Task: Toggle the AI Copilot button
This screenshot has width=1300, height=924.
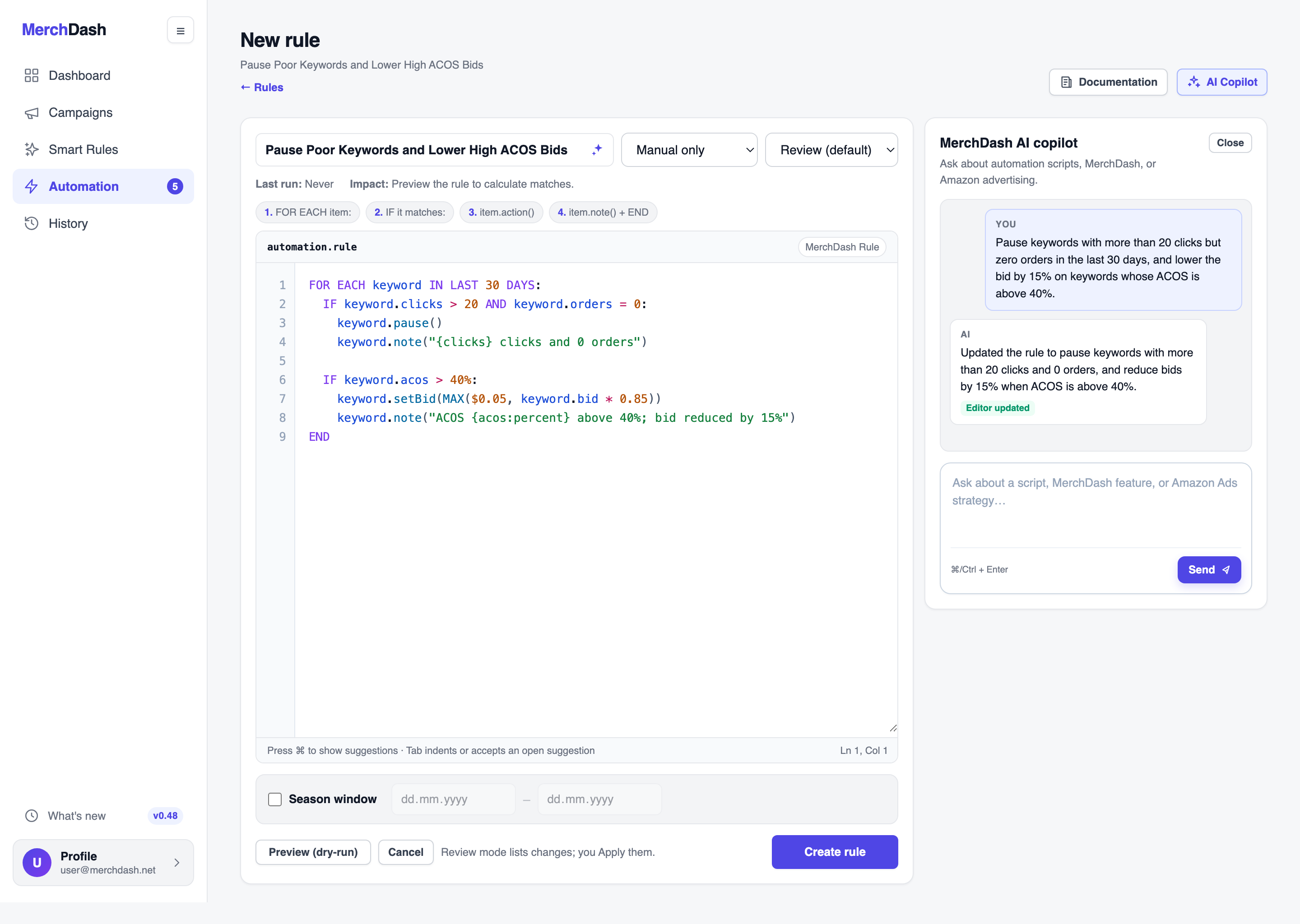Action: click(1221, 82)
